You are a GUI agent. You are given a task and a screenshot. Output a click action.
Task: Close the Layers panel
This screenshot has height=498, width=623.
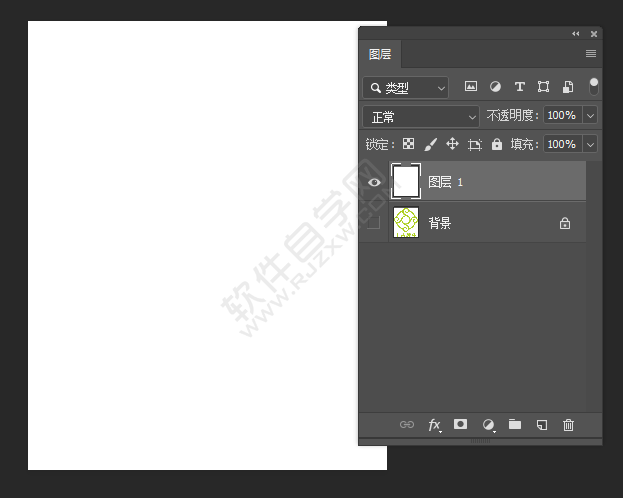[594, 34]
